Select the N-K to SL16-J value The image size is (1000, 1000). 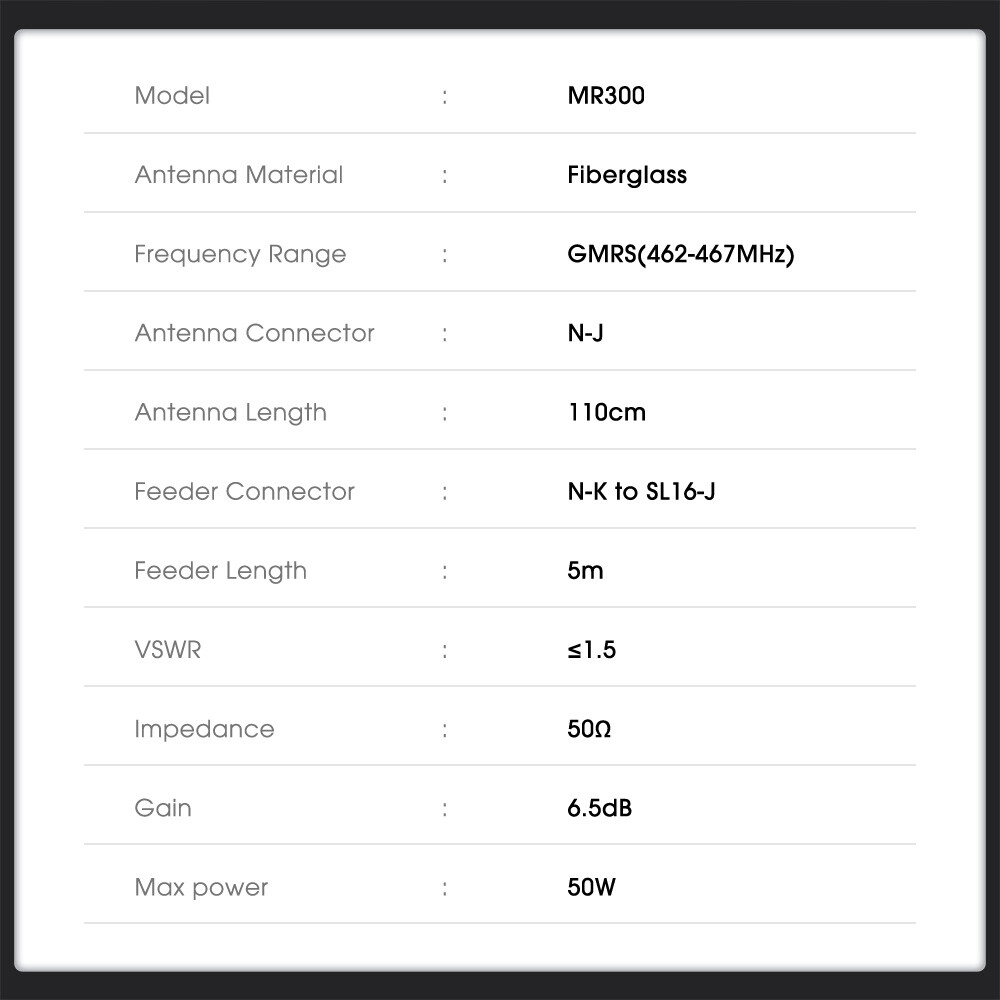coord(641,491)
